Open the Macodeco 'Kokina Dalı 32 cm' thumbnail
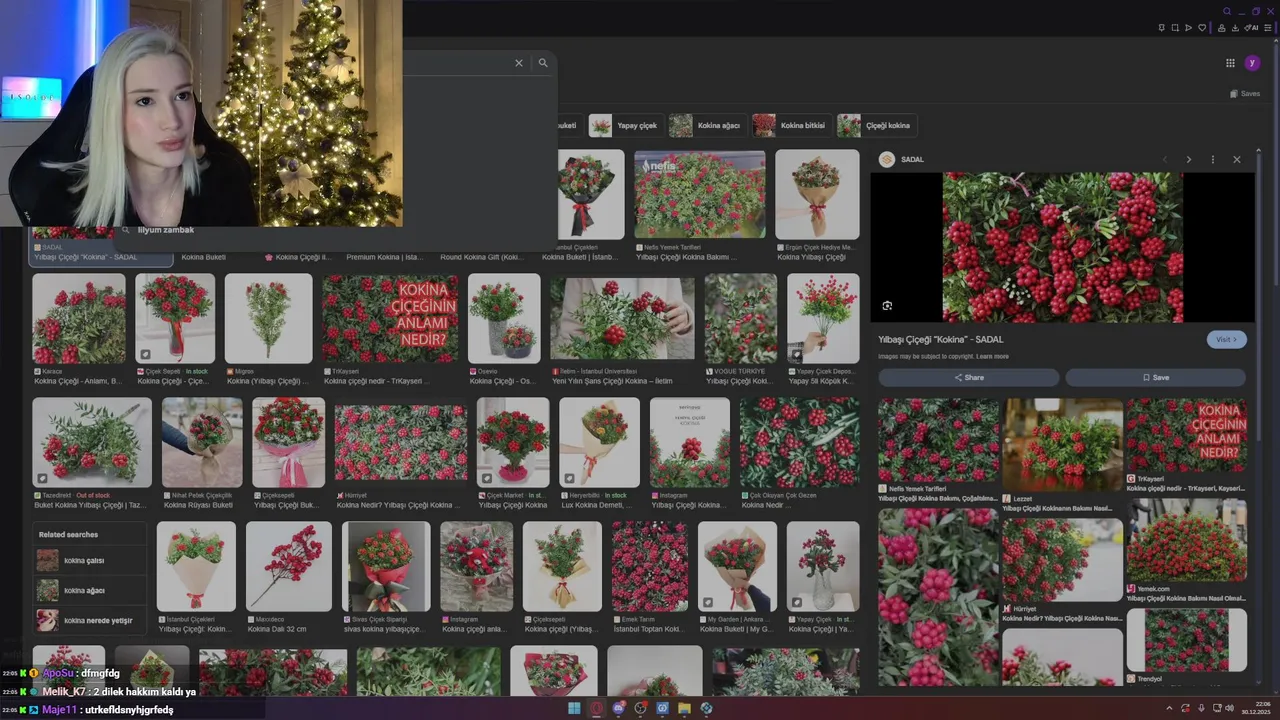This screenshot has width=1280, height=720. point(289,566)
